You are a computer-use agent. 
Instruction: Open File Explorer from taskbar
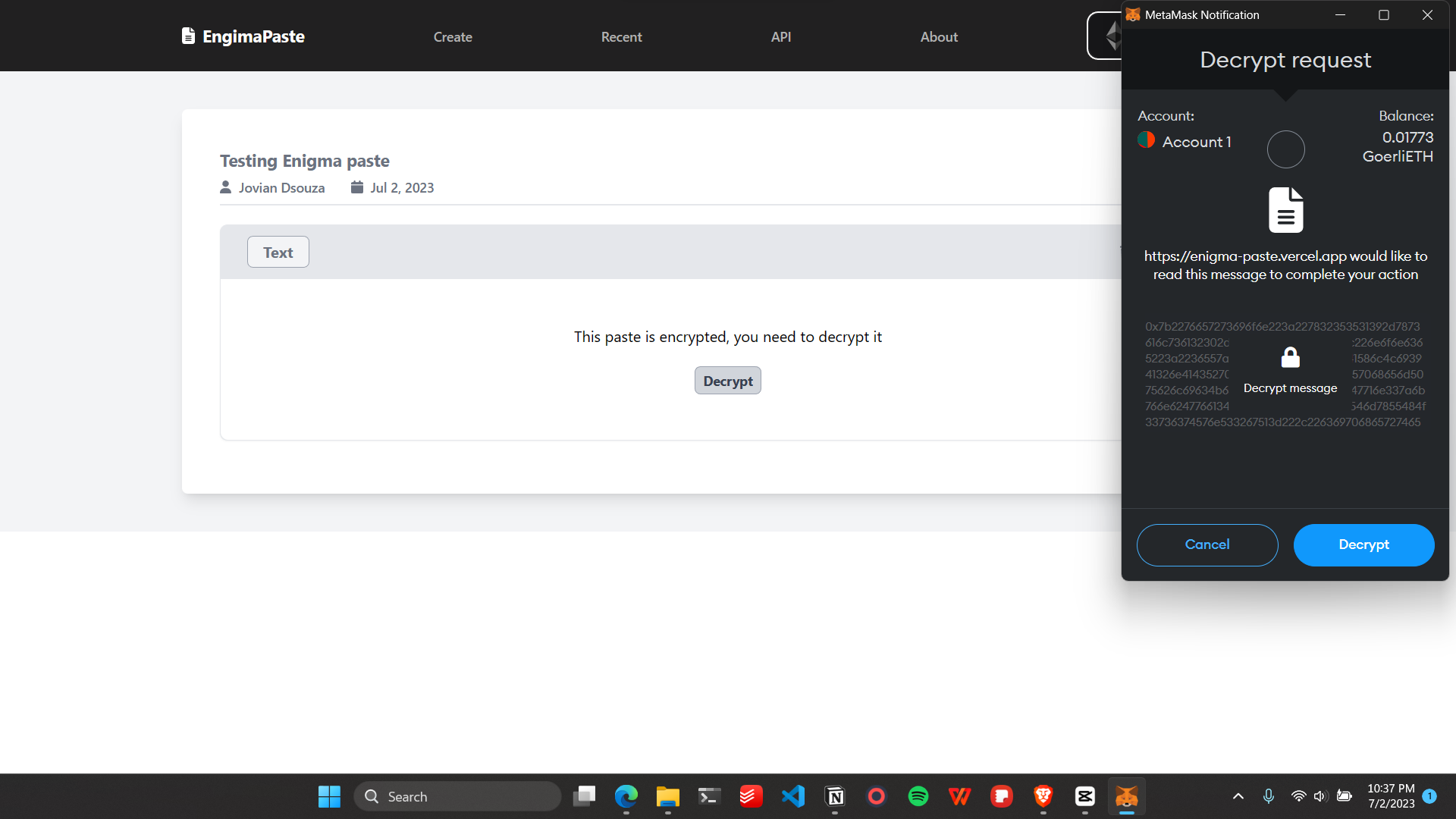[x=667, y=796]
